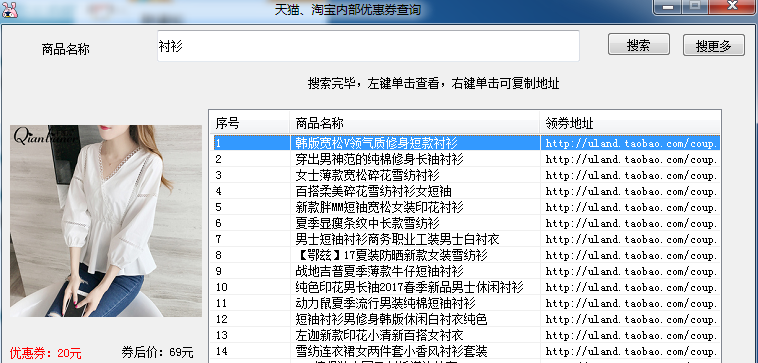This screenshot has width=758, height=363.
Task: Click the 优惠券：20元 label
Action: [x=45, y=353]
